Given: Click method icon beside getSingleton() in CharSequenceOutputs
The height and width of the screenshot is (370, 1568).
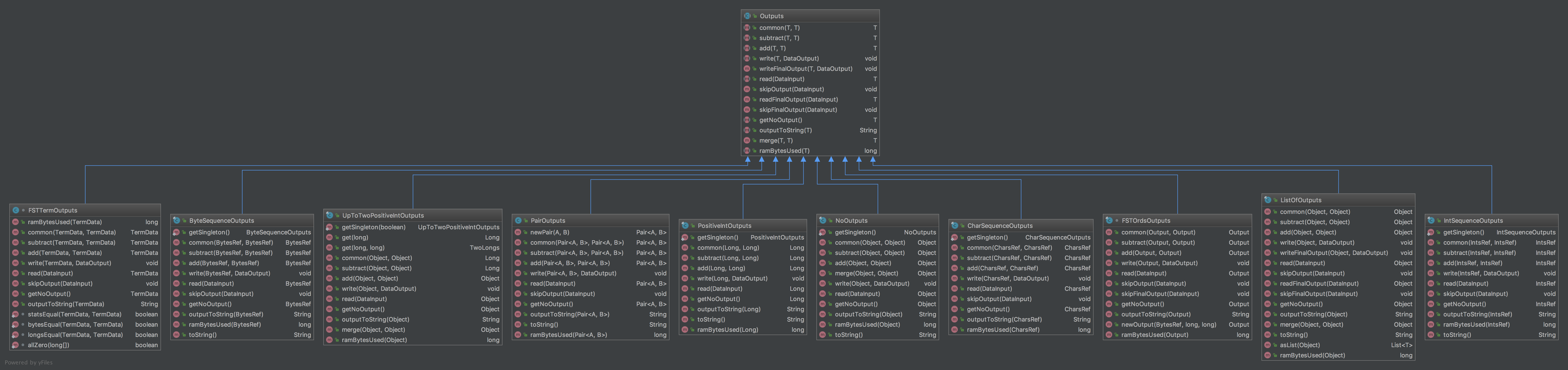Looking at the screenshot, I should [x=955, y=238].
